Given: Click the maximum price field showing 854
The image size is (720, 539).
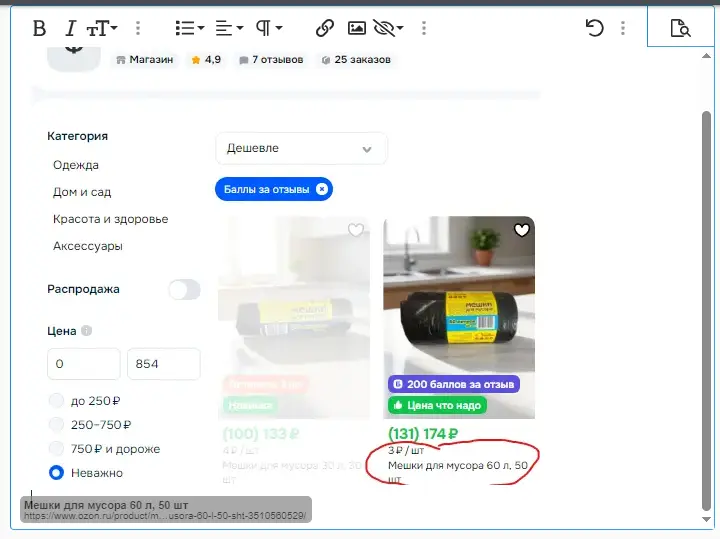Looking at the screenshot, I should pos(163,364).
